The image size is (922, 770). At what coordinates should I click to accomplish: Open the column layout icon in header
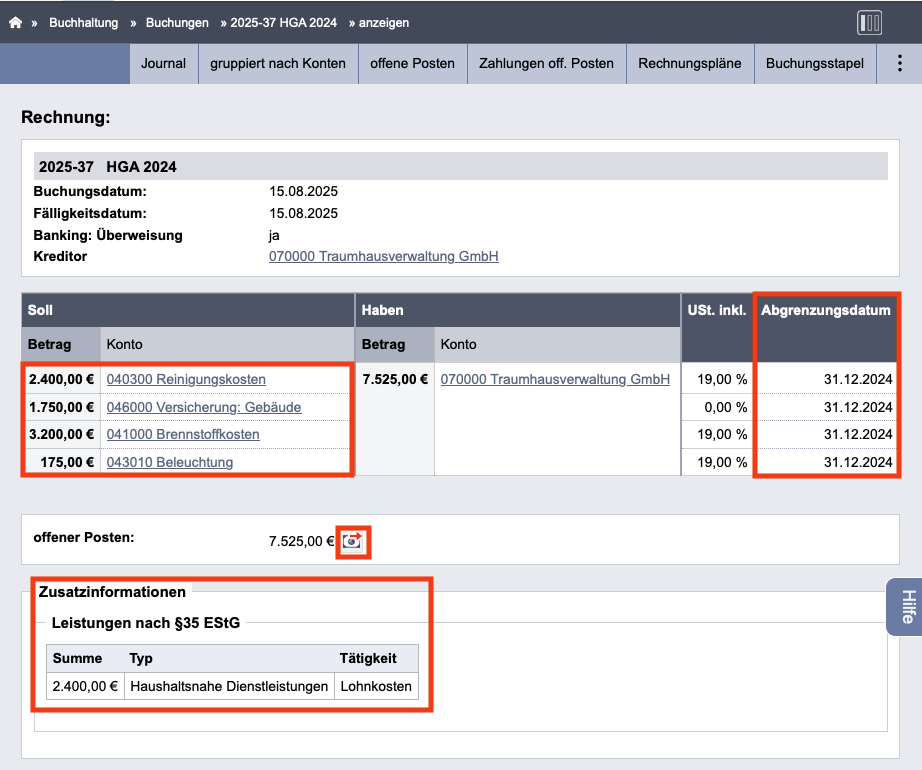pyautogui.click(x=869, y=23)
